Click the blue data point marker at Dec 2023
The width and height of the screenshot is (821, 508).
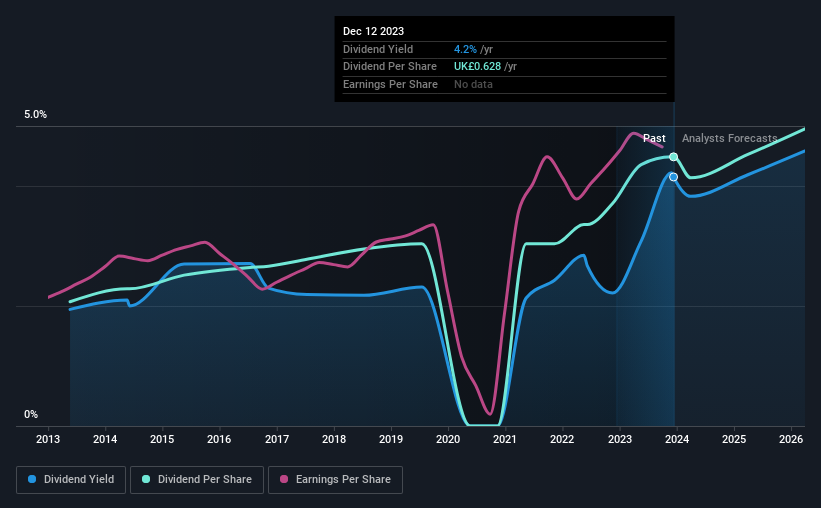674,177
